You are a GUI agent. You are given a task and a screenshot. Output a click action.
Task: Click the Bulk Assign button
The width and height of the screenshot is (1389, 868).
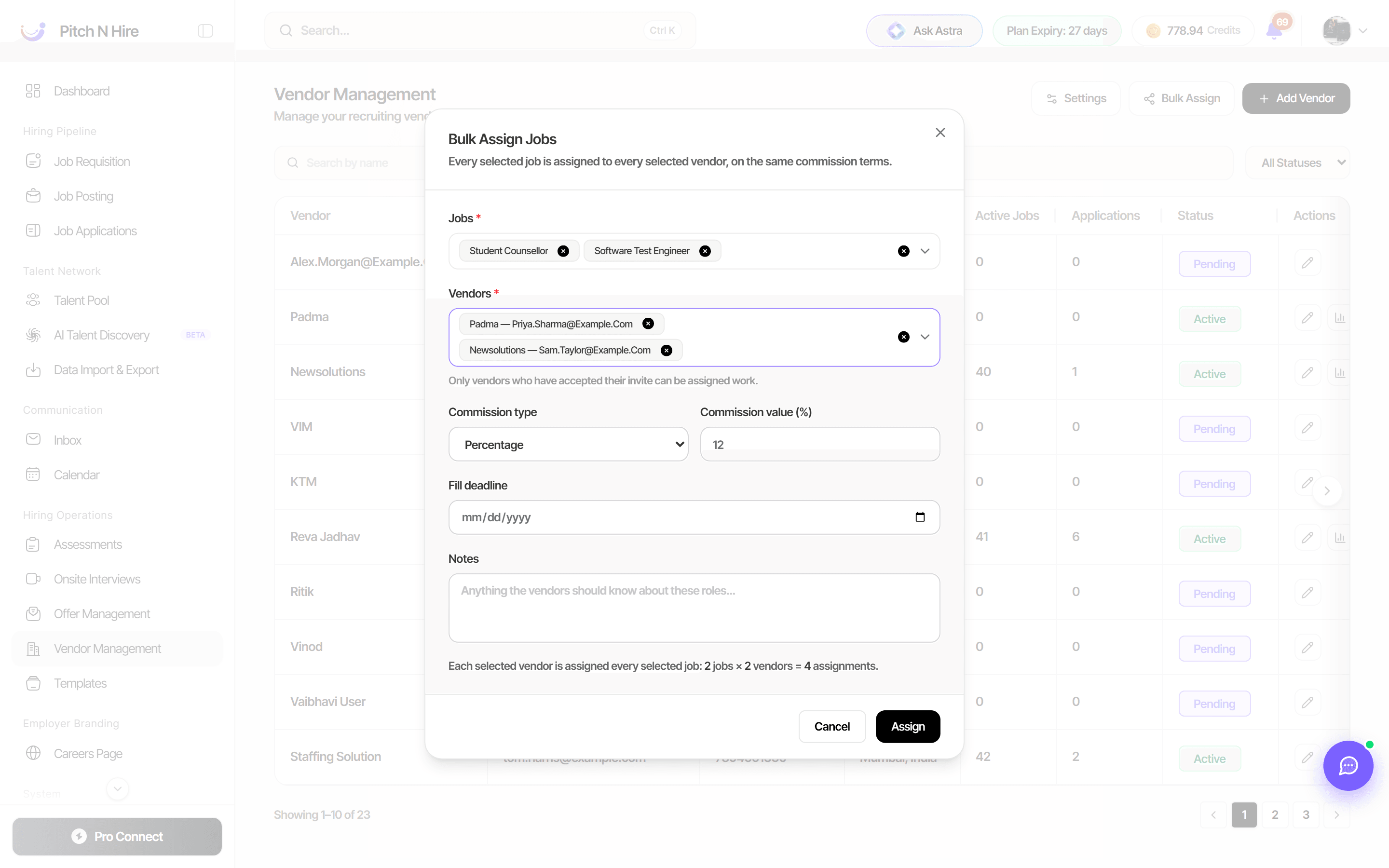[1181, 98]
